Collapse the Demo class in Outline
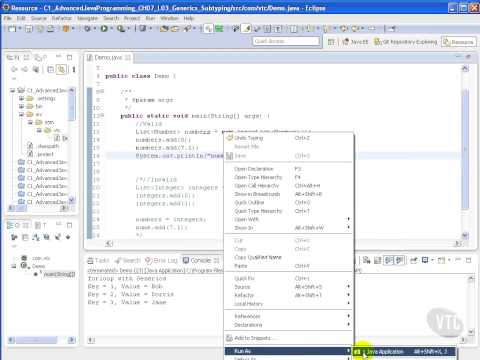Viewport: 480px width, 360px height. tap(14, 266)
